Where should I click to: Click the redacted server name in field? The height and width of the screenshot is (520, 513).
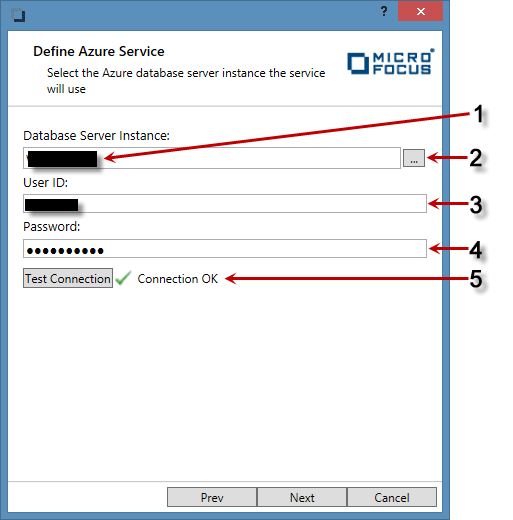[62, 159]
